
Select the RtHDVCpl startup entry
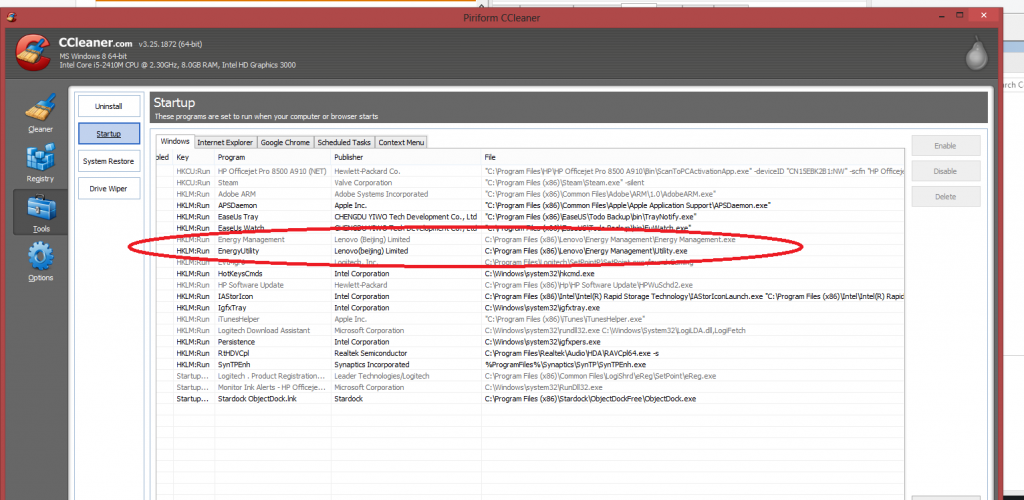[x=530, y=353]
